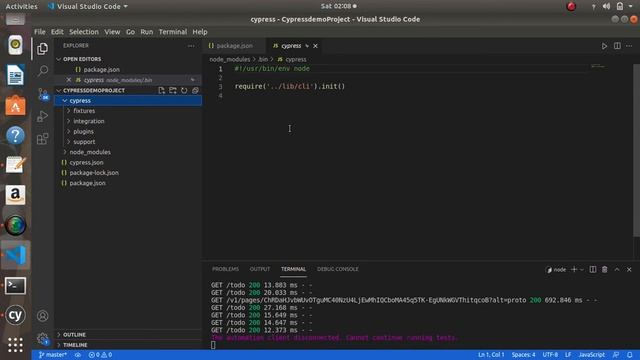
Task: Open the File menu
Action: click(40, 32)
